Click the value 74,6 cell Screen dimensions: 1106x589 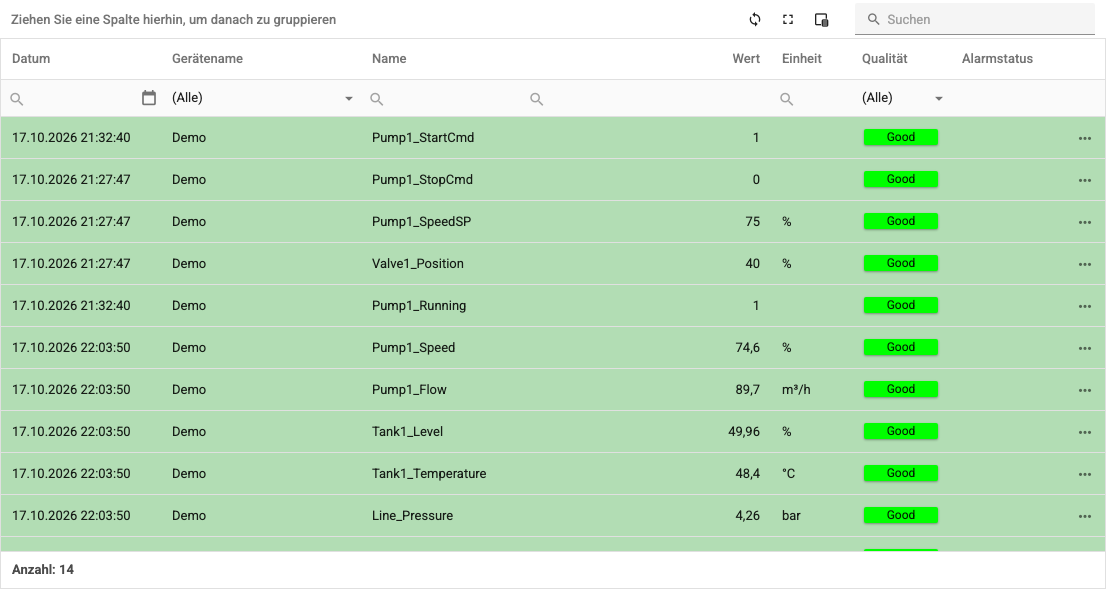pyautogui.click(x=747, y=348)
